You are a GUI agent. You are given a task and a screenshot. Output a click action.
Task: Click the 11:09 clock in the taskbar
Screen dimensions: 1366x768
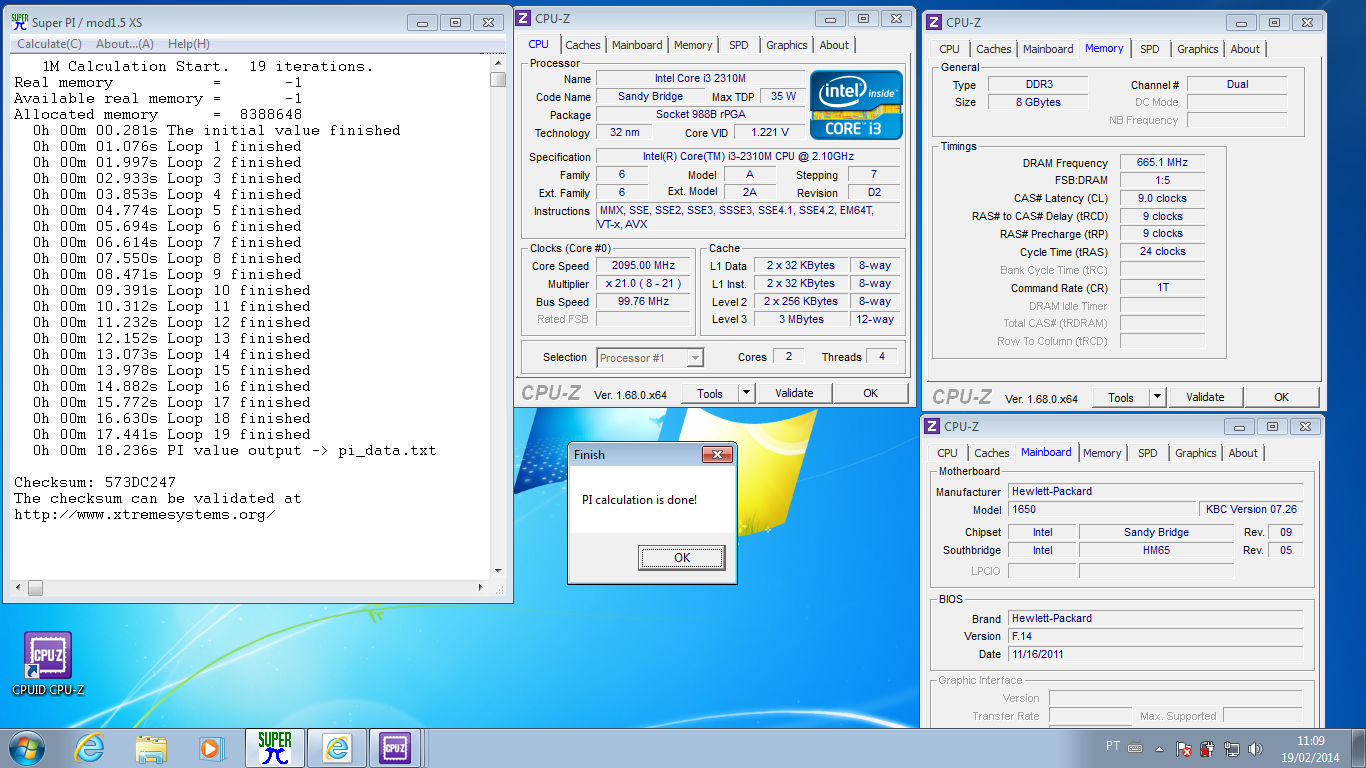pyautogui.click(x=1310, y=741)
